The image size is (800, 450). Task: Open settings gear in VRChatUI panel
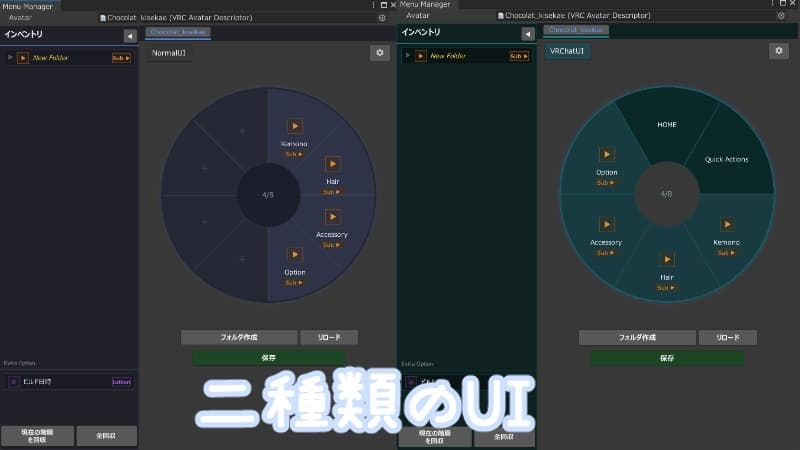click(x=779, y=51)
